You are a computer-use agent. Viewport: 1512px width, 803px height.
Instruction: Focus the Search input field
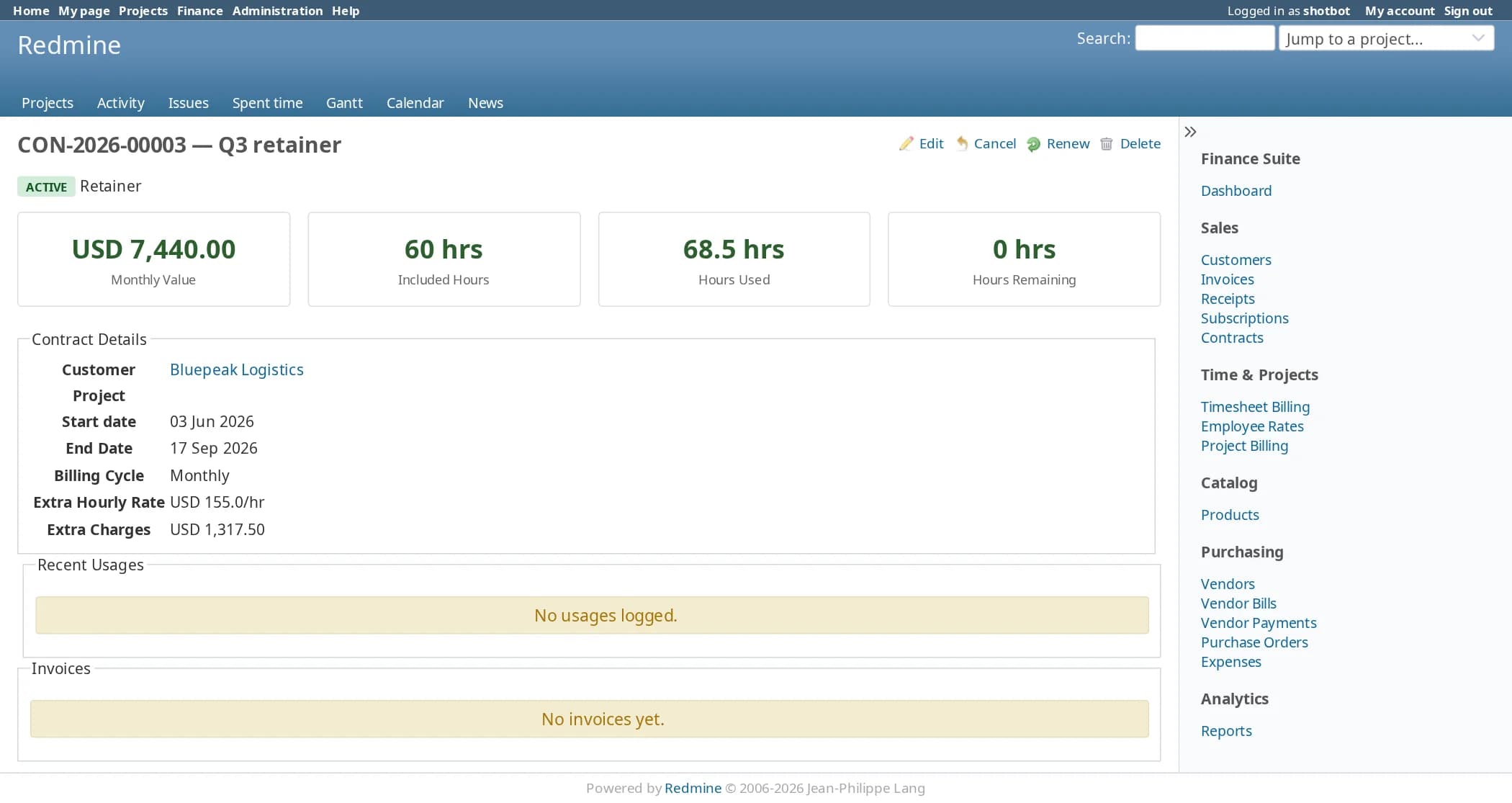1205,39
